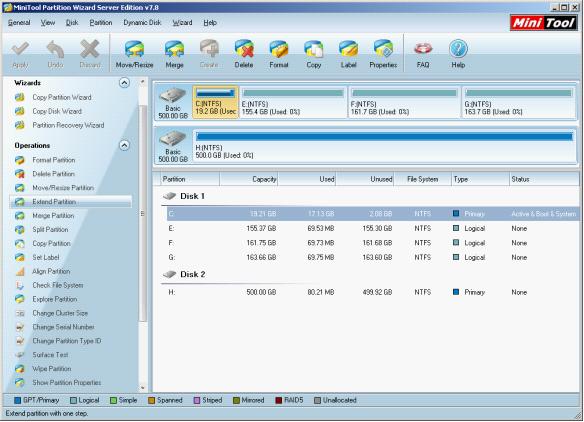The width and height of the screenshot is (584, 422).
Task: Select C: partition block in disk map
Action: pos(215,102)
